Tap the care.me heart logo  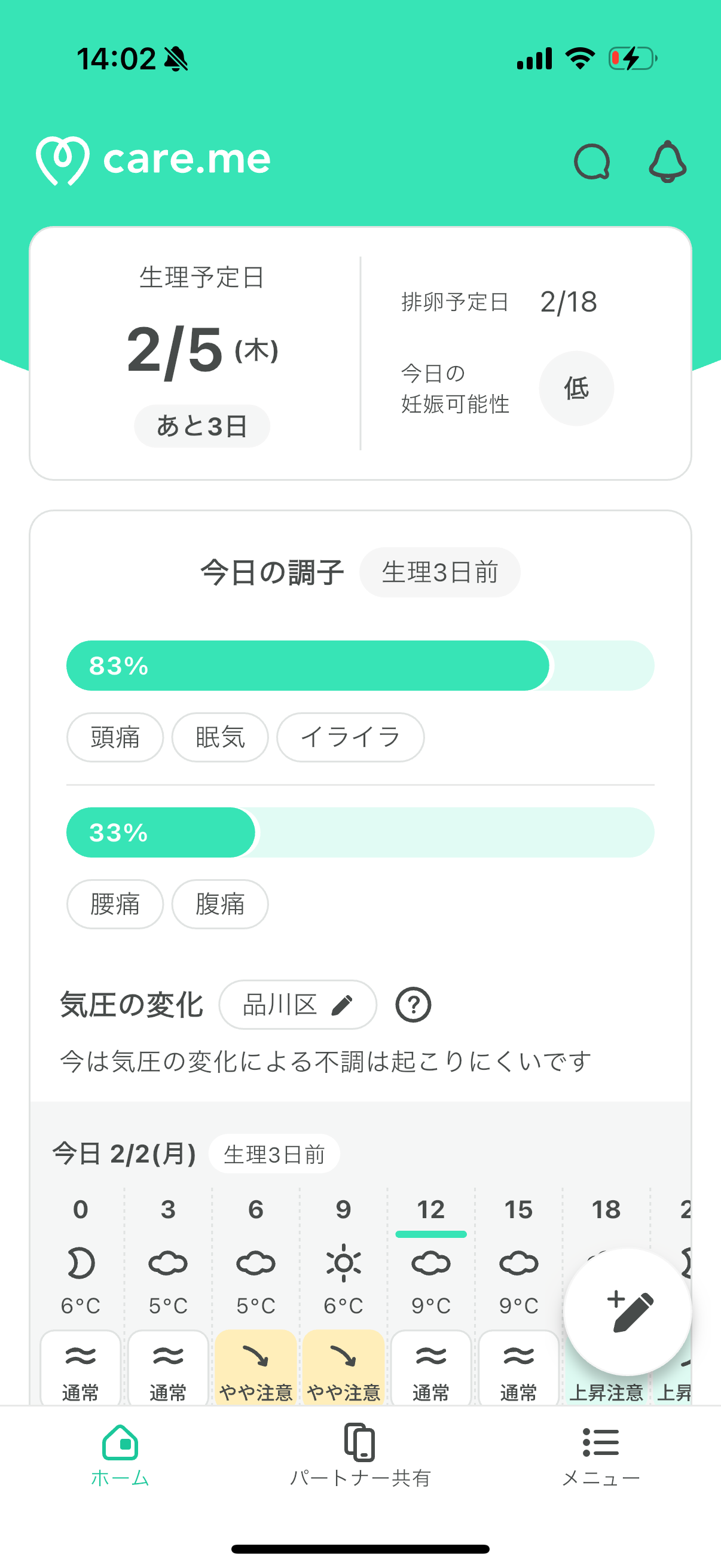[x=63, y=160]
